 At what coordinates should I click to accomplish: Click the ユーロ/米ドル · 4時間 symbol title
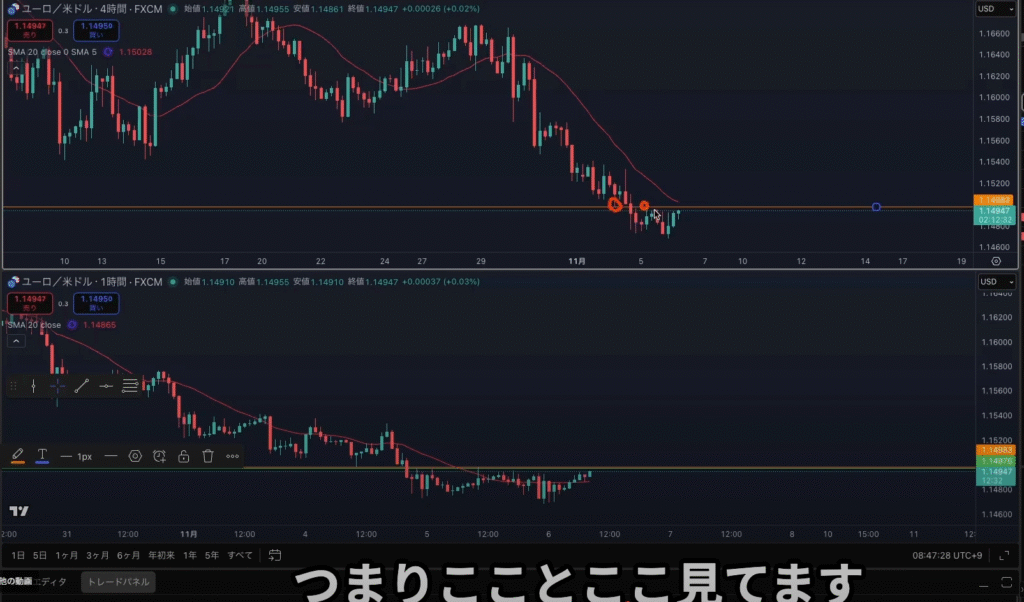click(91, 9)
